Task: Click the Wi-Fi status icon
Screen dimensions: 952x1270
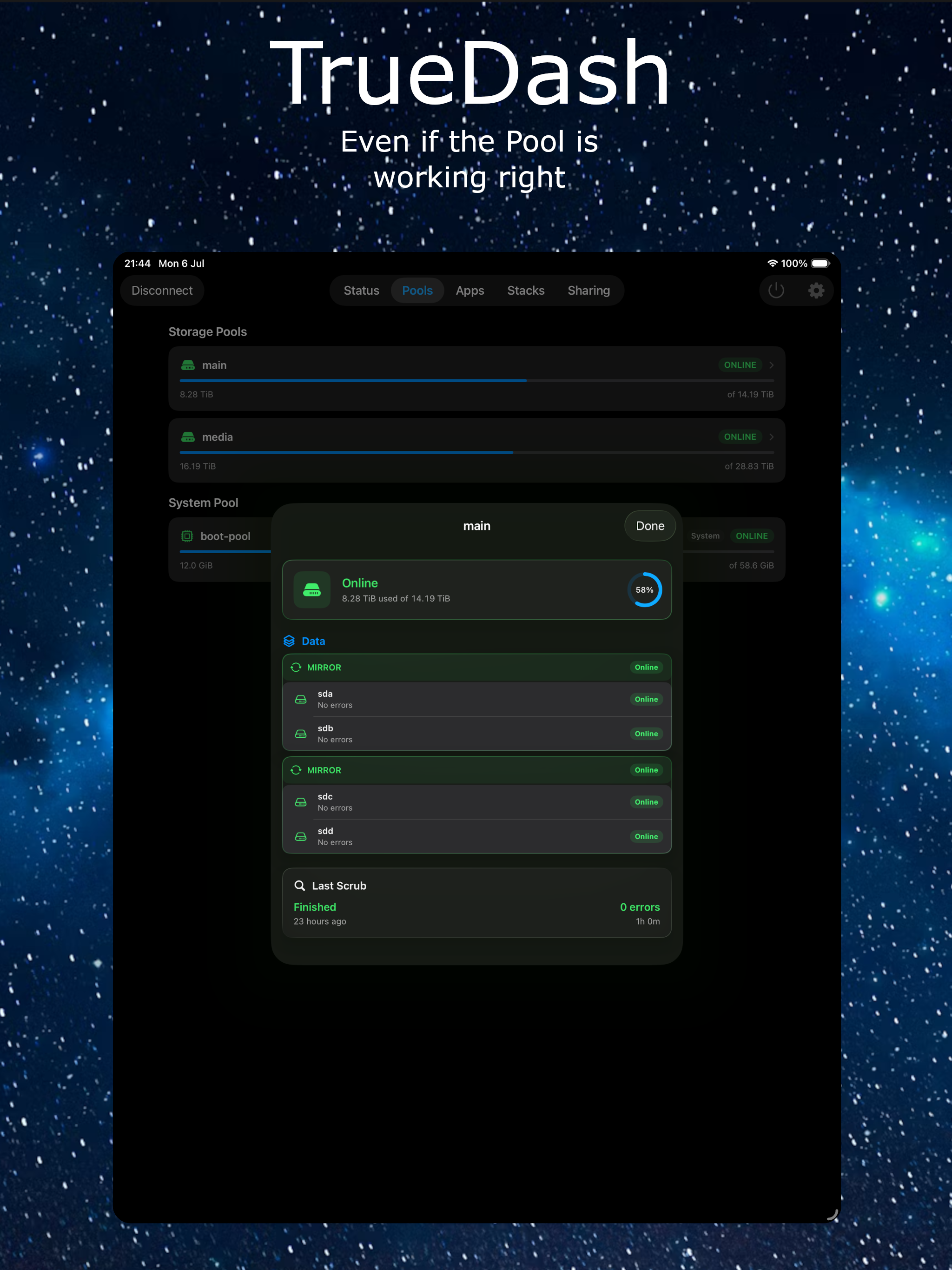Action: pyautogui.click(x=772, y=264)
